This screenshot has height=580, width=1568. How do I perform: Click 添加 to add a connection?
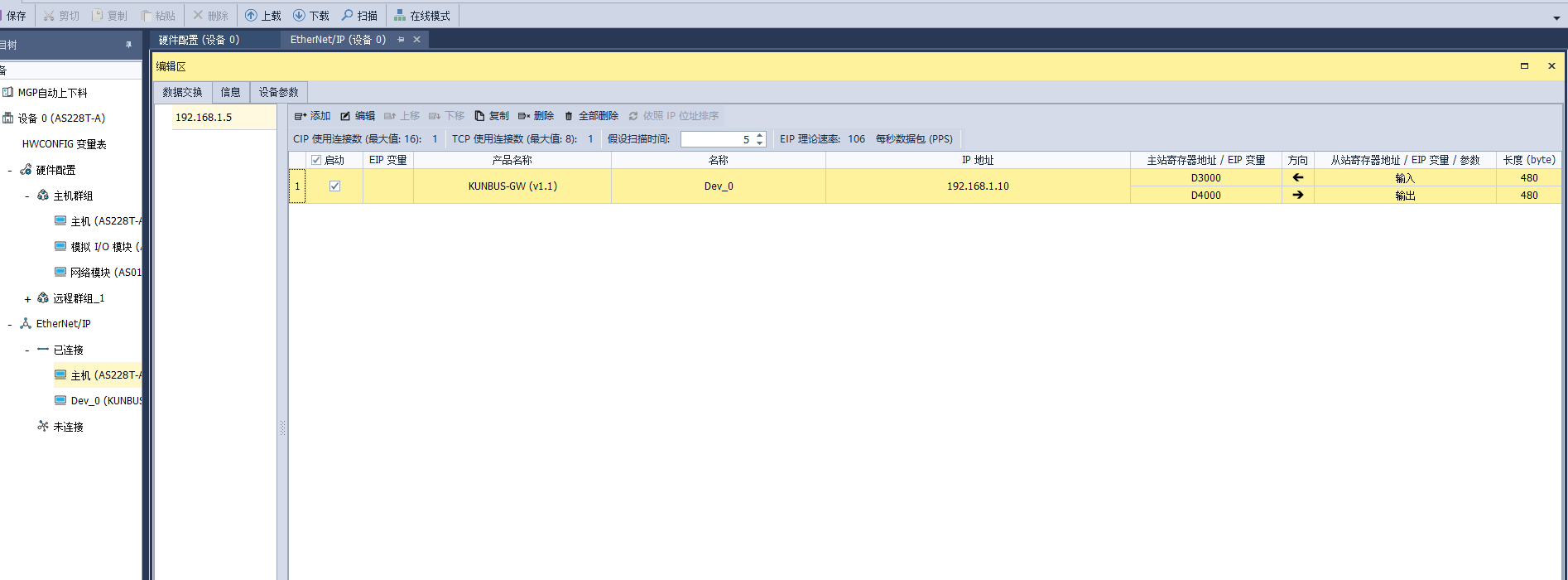[x=312, y=116]
